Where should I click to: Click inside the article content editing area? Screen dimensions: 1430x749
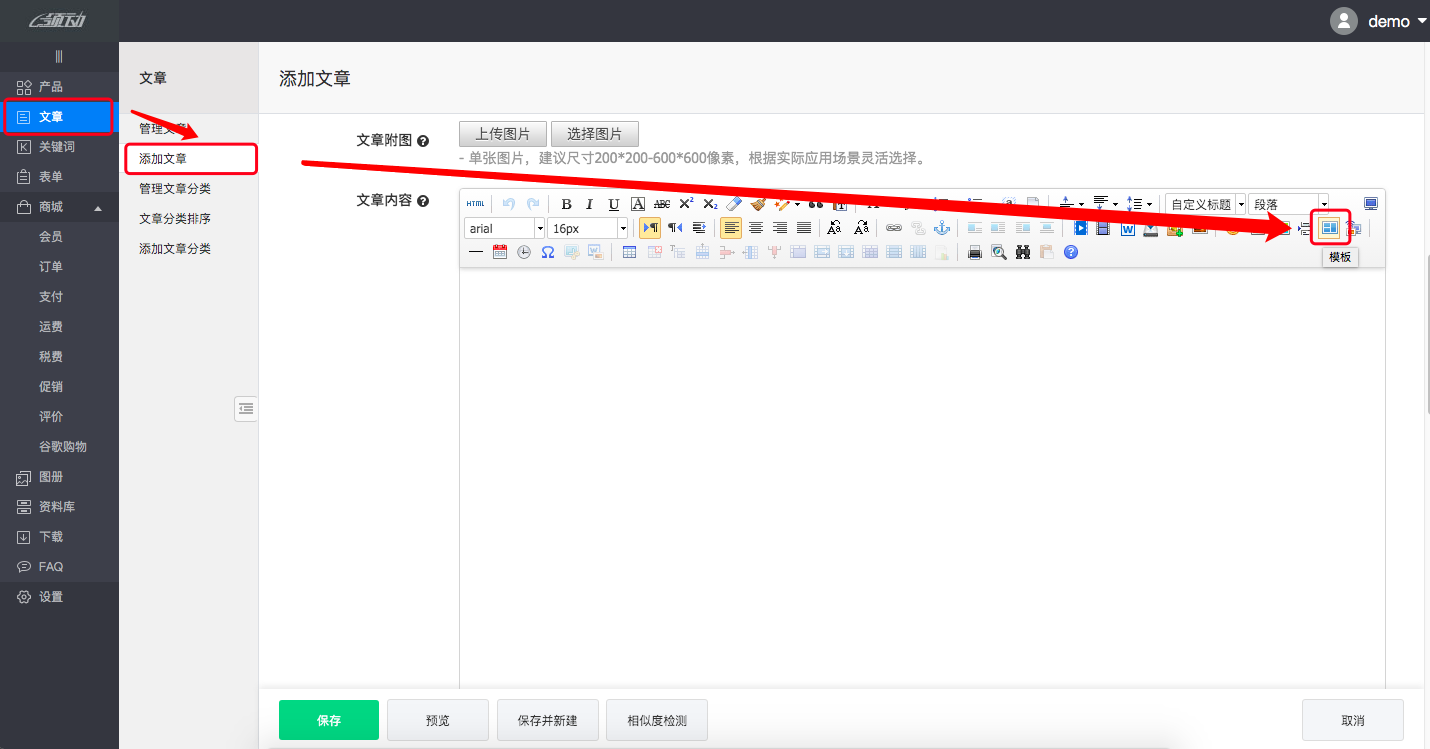click(x=920, y=470)
